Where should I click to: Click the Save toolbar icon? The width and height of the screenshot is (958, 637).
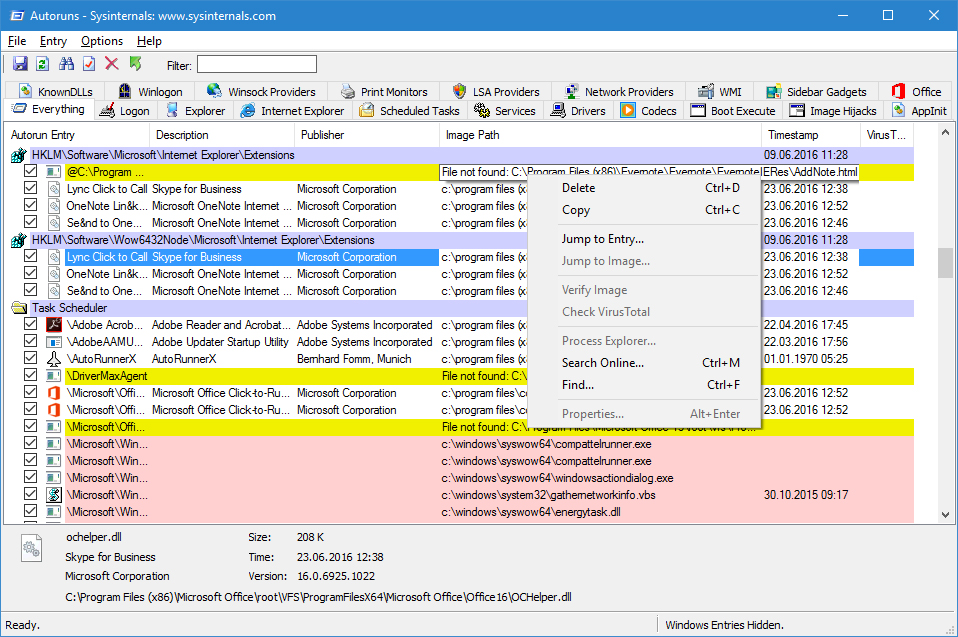[x=20, y=64]
